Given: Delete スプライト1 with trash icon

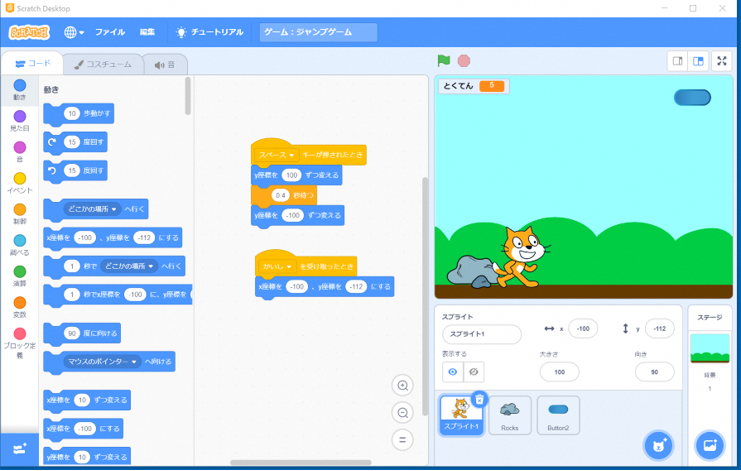Looking at the screenshot, I should click(479, 399).
